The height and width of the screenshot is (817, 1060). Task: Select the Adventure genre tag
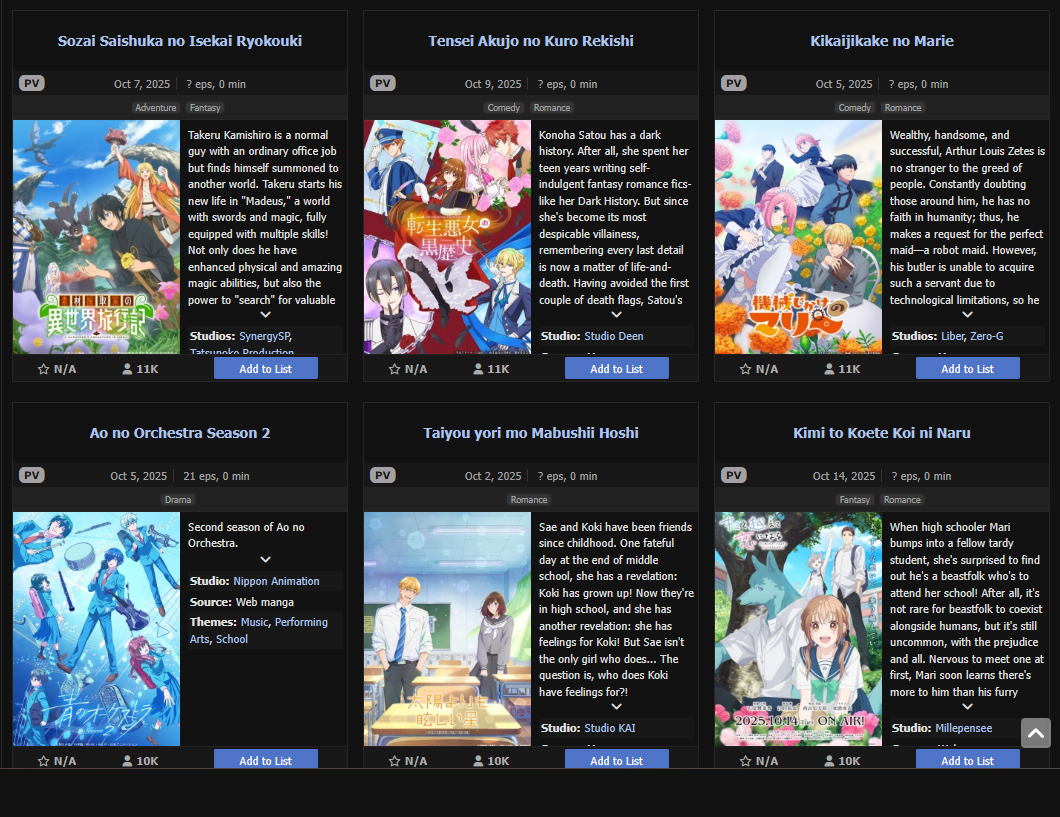click(x=155, y=107)
